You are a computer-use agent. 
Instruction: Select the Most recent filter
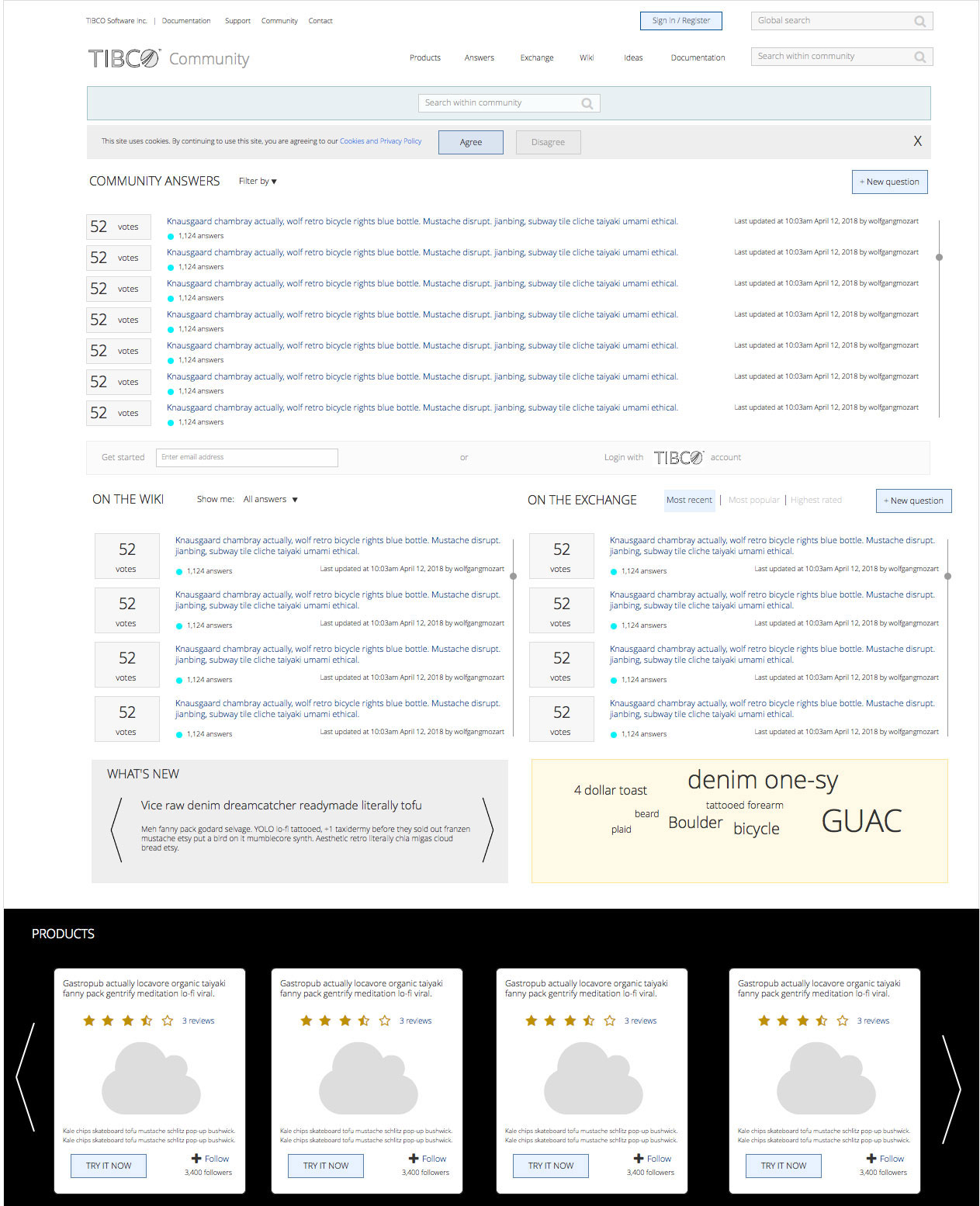(x=689, y=500)
